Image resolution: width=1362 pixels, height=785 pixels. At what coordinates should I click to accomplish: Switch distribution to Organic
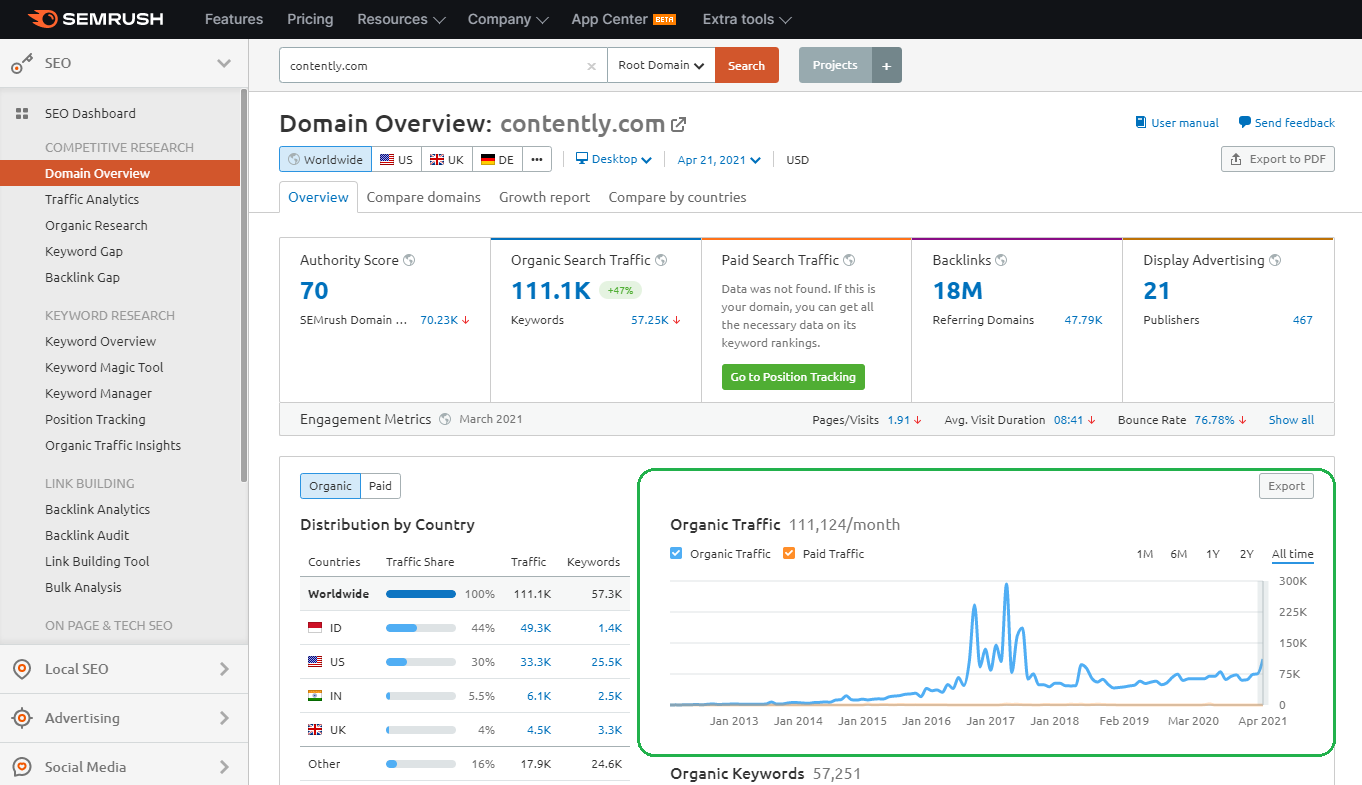pyautogui.click(x=330, y=486)
